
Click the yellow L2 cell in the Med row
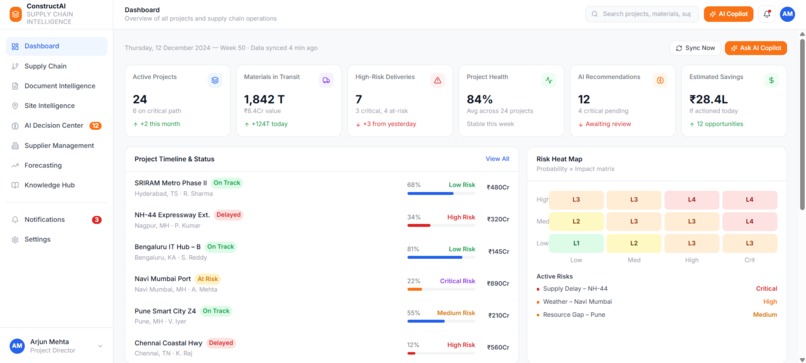[576, 222]
